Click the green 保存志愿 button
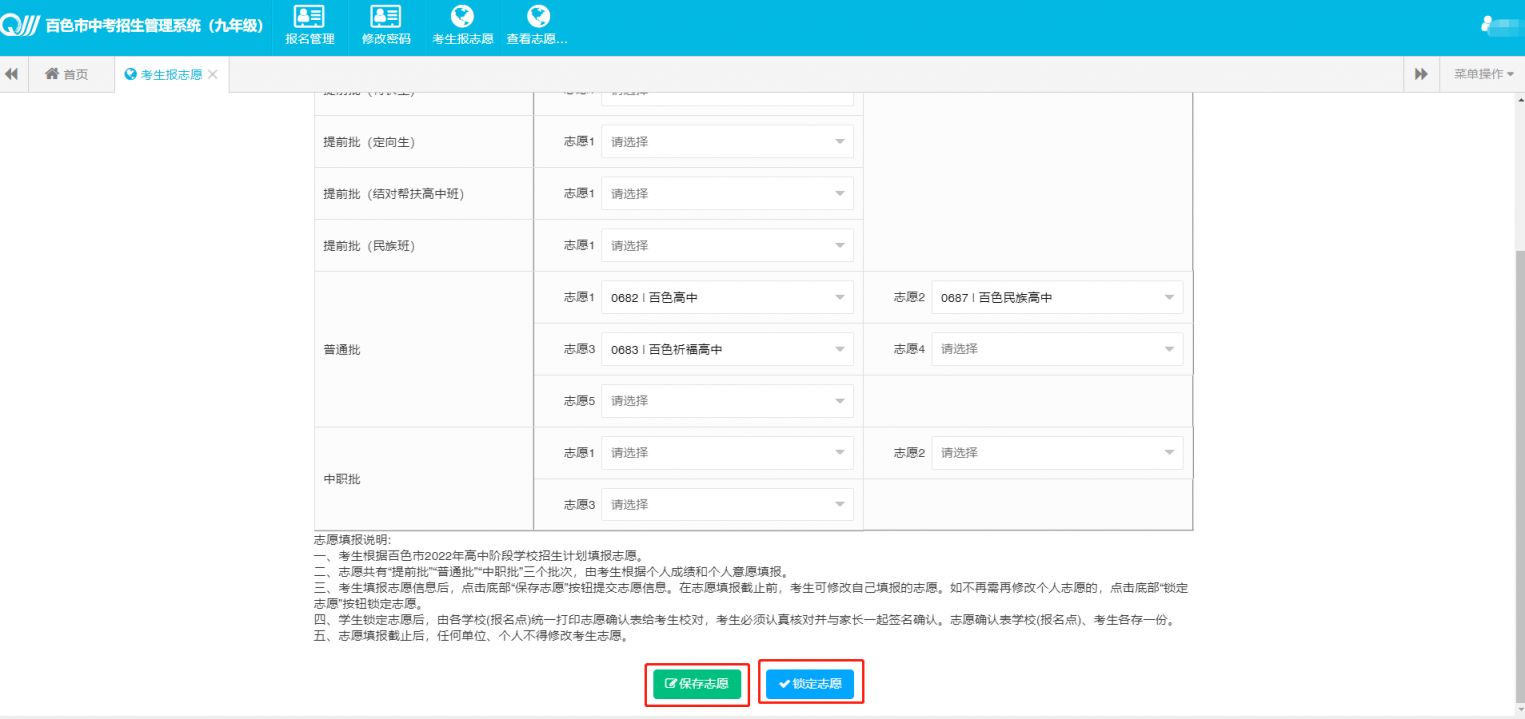 pos(697,684)
